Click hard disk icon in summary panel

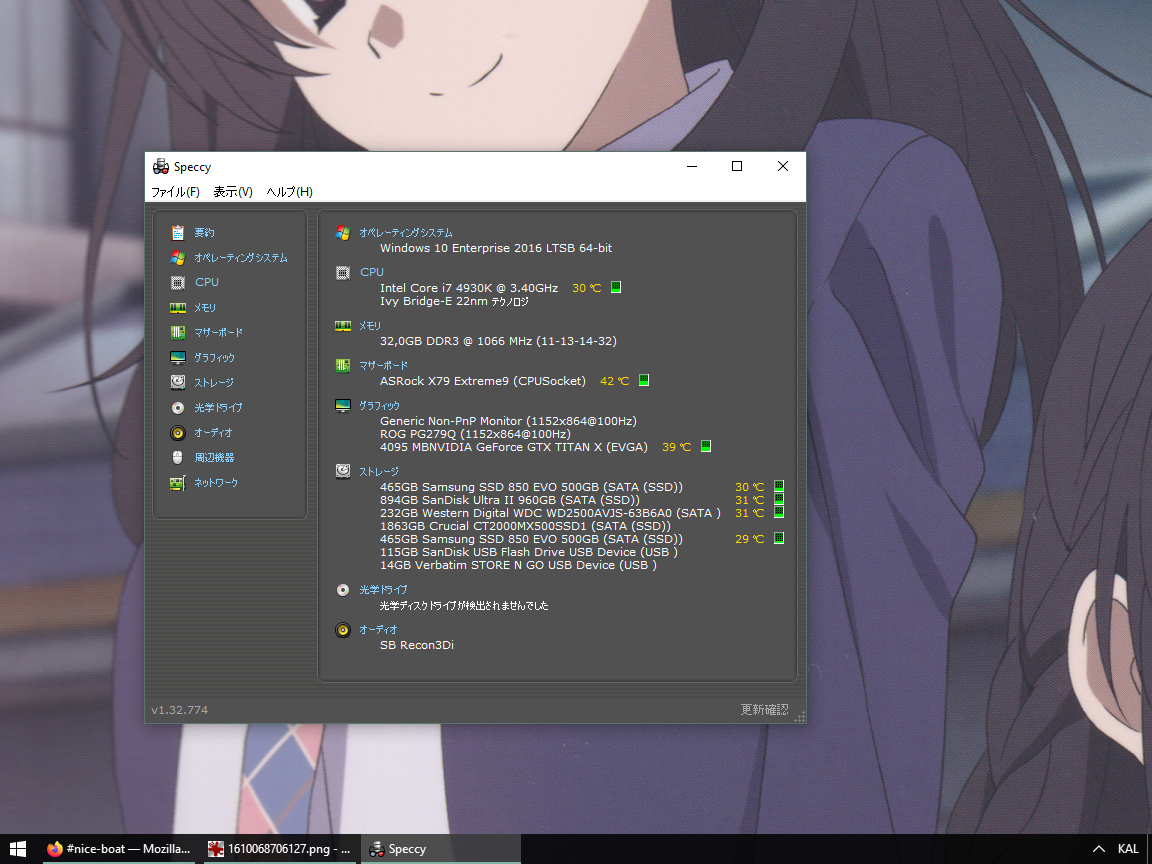click(343, 471)
